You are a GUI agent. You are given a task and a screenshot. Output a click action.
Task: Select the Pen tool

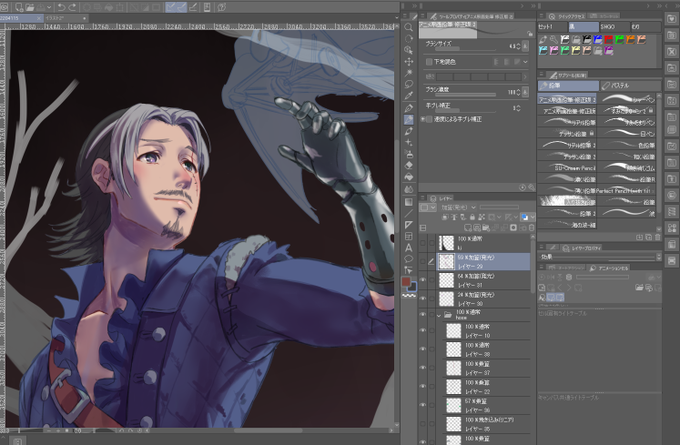point(408,108)
